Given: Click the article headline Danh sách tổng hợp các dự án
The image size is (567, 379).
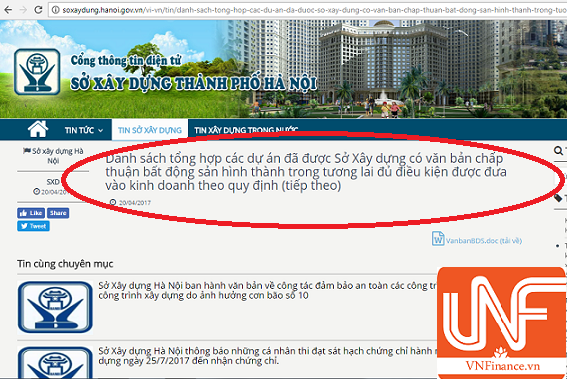Looking at the screenshot, I should pyautogui.click(x=306, y=172).
